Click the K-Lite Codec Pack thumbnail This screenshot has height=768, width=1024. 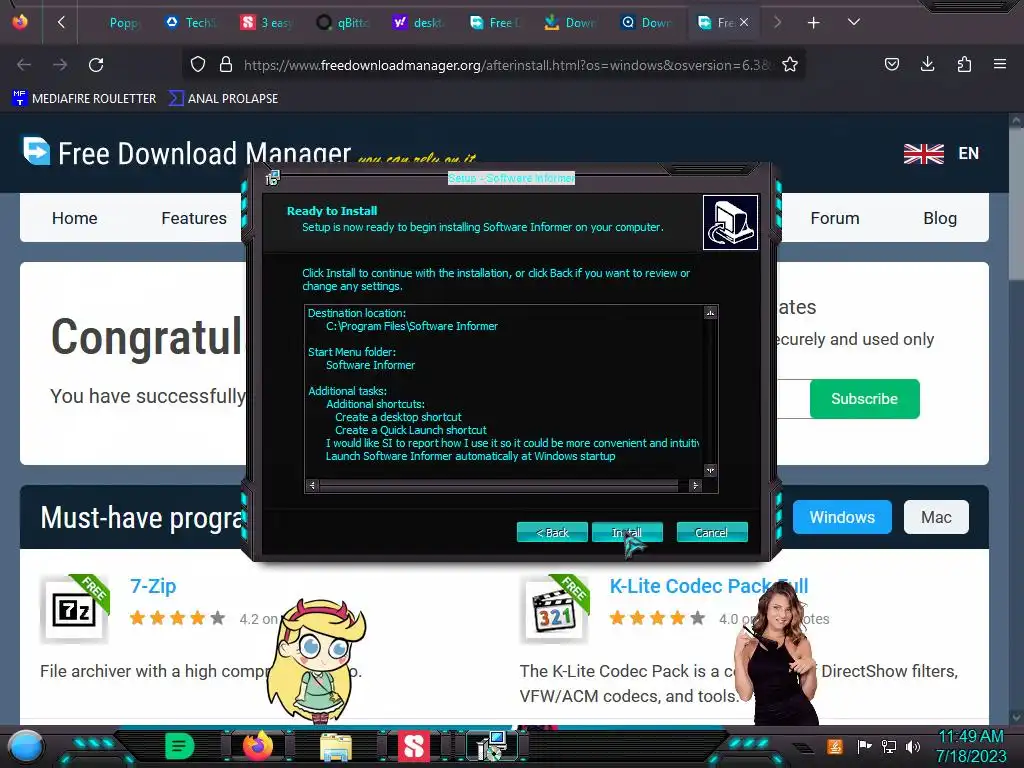(554, 609)
